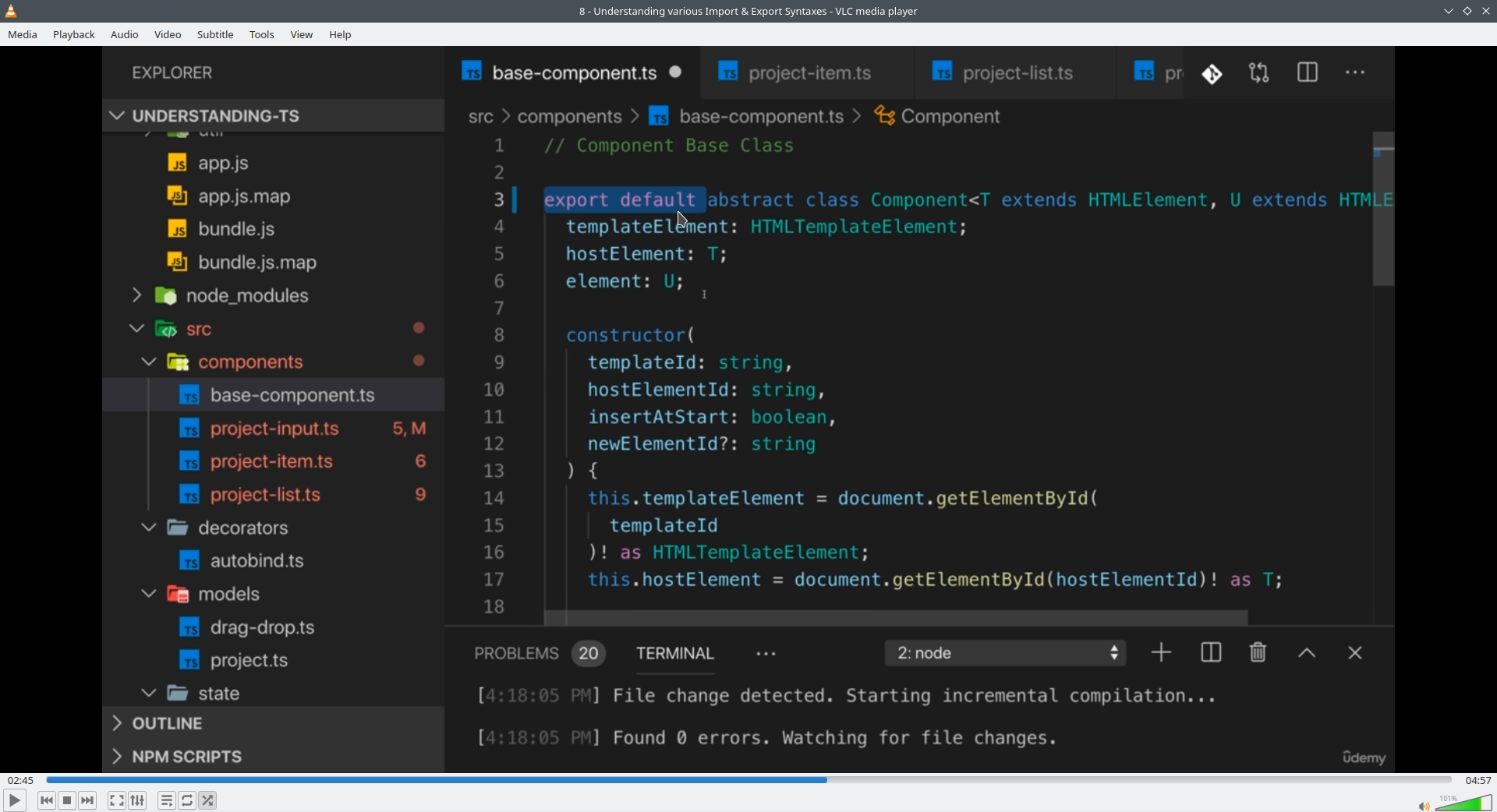Collapse the src folder
Screen dimensions: 1497x812
[274, 330]
